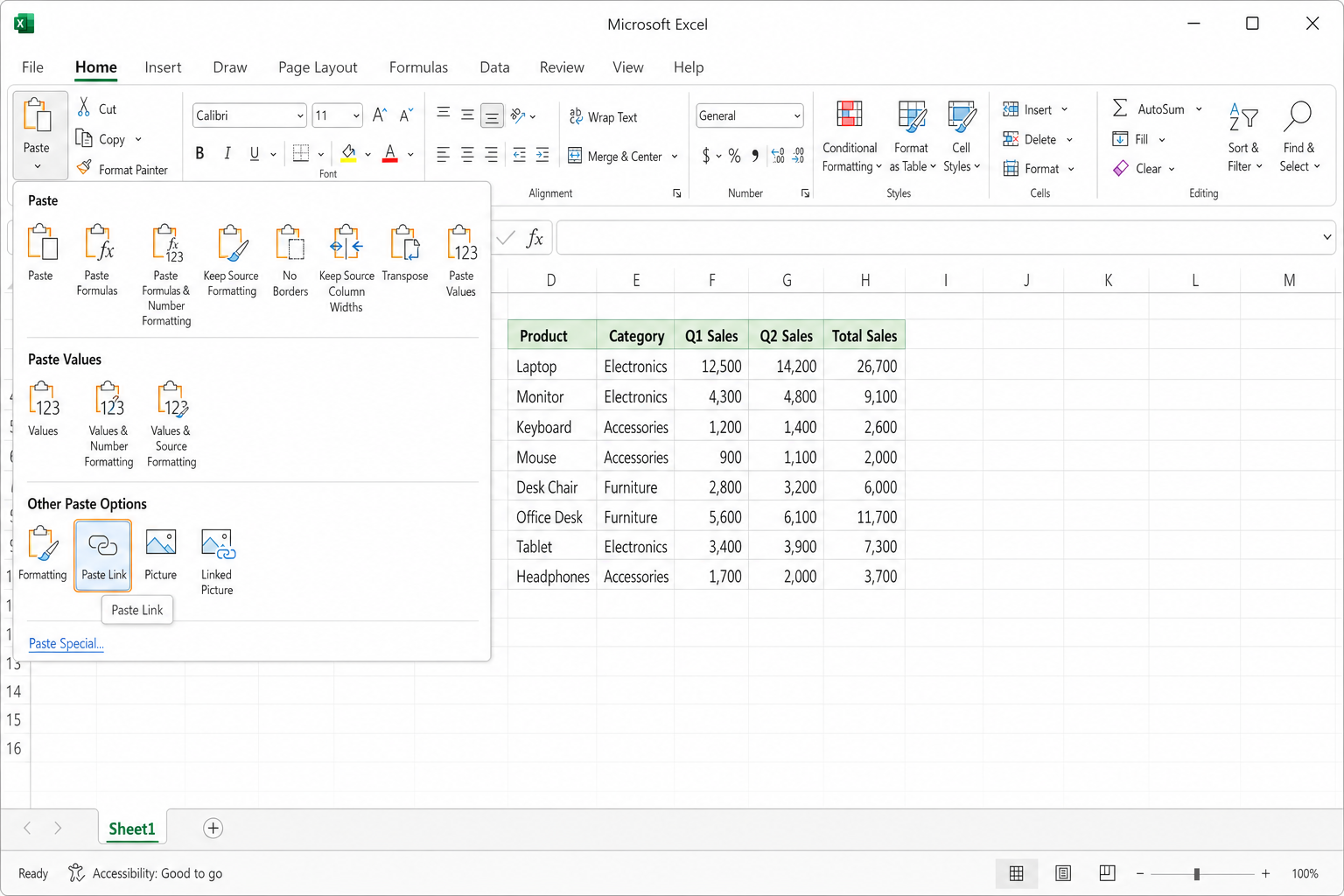Select Keep Source Formatting paste option
The image size is (1344, 896).
click(231, 260)
